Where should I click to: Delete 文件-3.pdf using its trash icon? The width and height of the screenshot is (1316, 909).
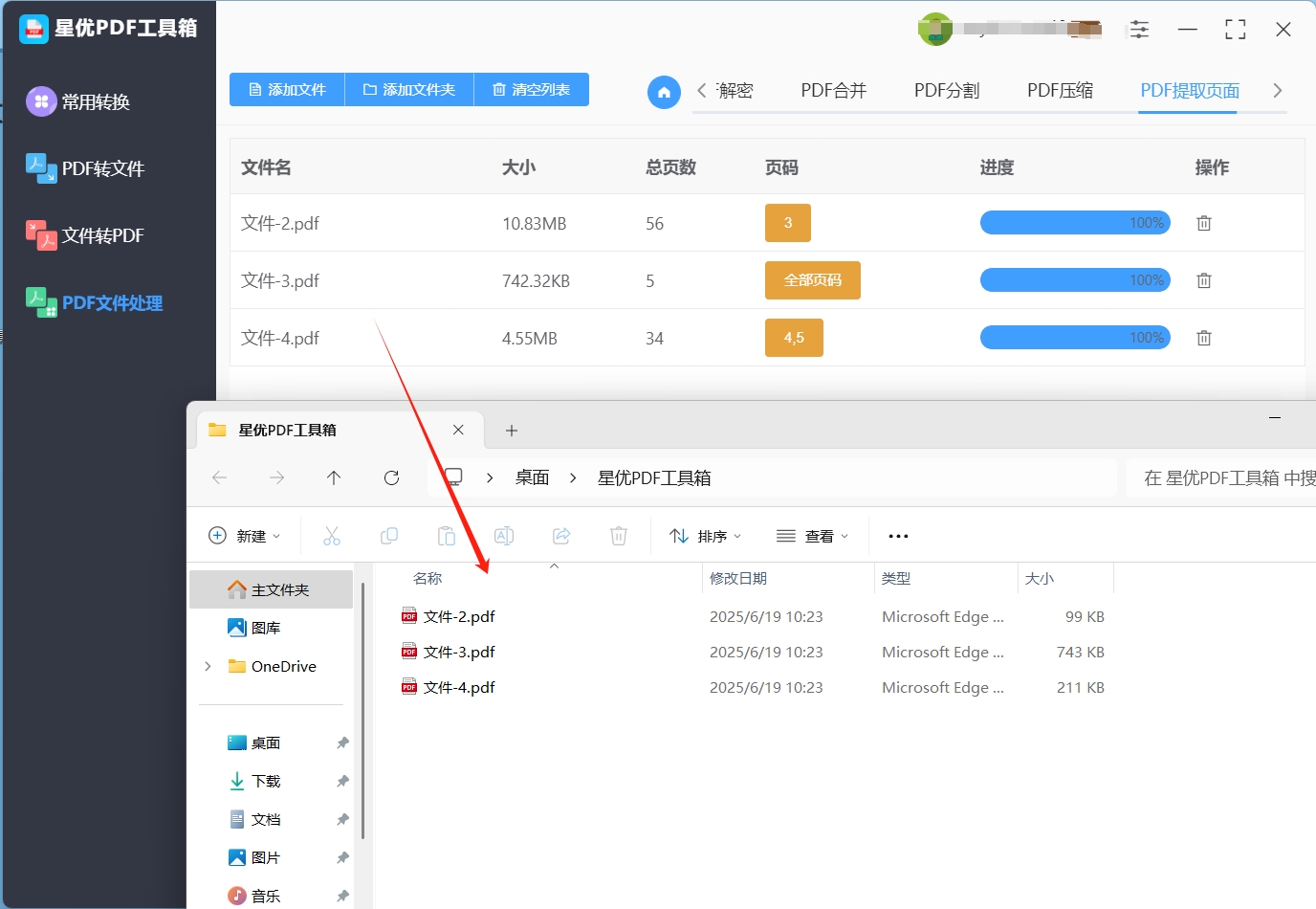point(1204,280)
